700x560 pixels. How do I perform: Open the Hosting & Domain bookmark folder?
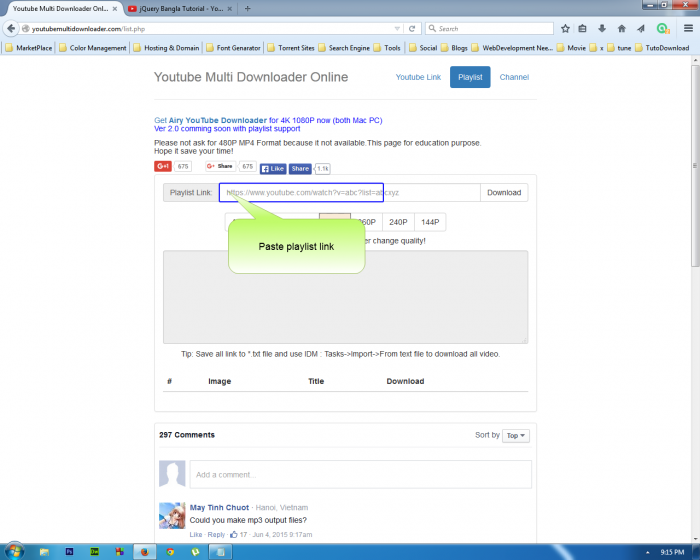point(167,48)
